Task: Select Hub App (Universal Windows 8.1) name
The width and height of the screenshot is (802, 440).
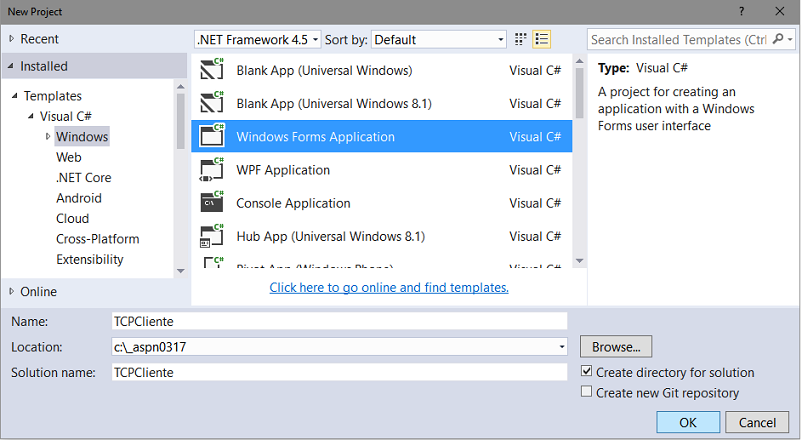Action: 330,236
